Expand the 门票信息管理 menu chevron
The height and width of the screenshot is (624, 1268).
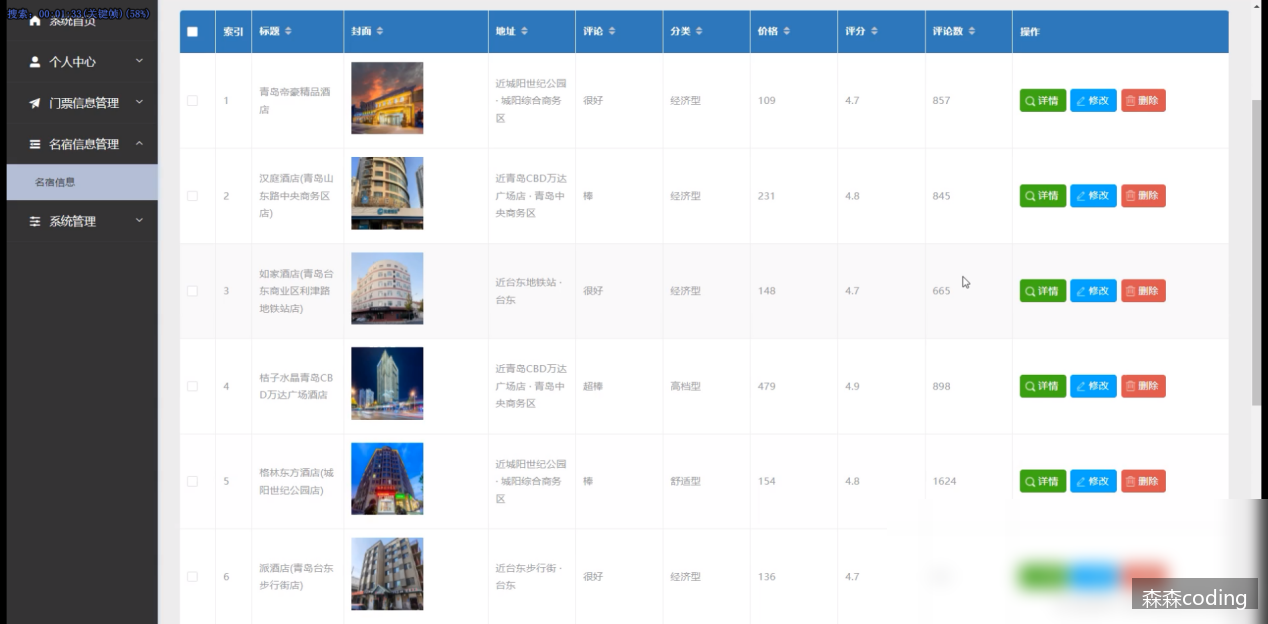(x=139, y=102)
